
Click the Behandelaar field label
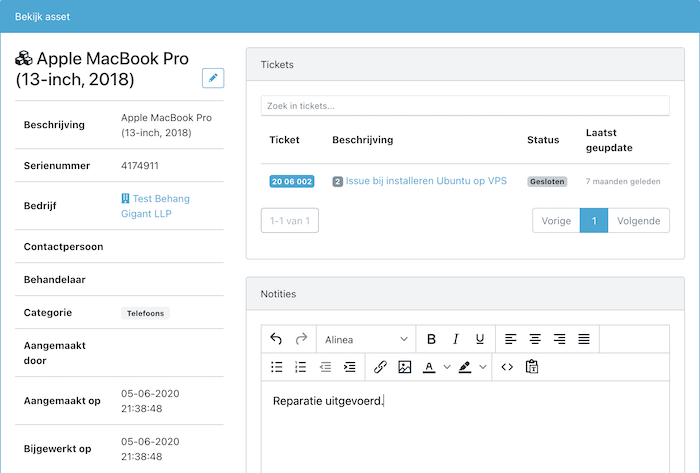54,280
